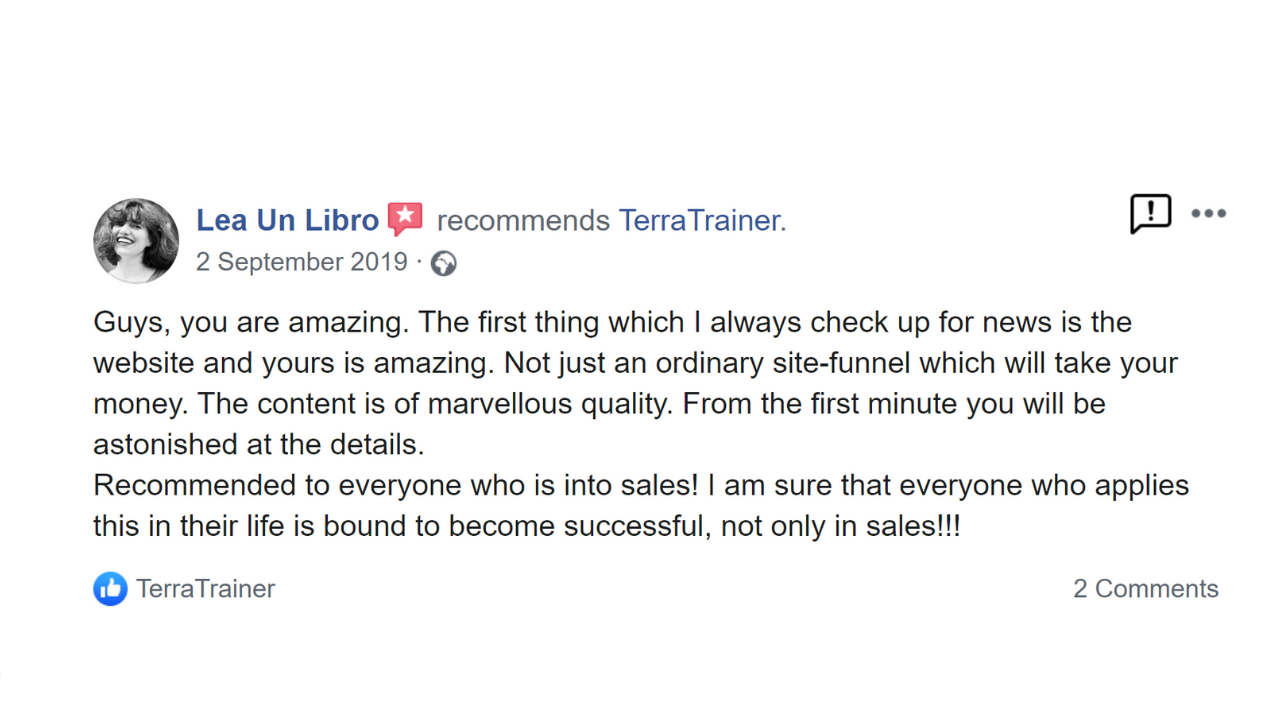Open Lea Un Libro's profile name link
The height and width of the screenshot is (720, 1280).
(287, 220)
